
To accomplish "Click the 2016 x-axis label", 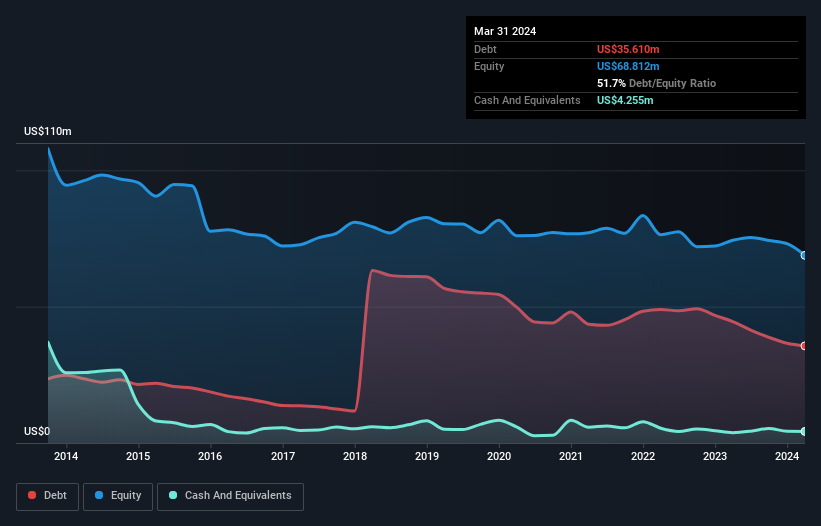I will coord(210,456).
